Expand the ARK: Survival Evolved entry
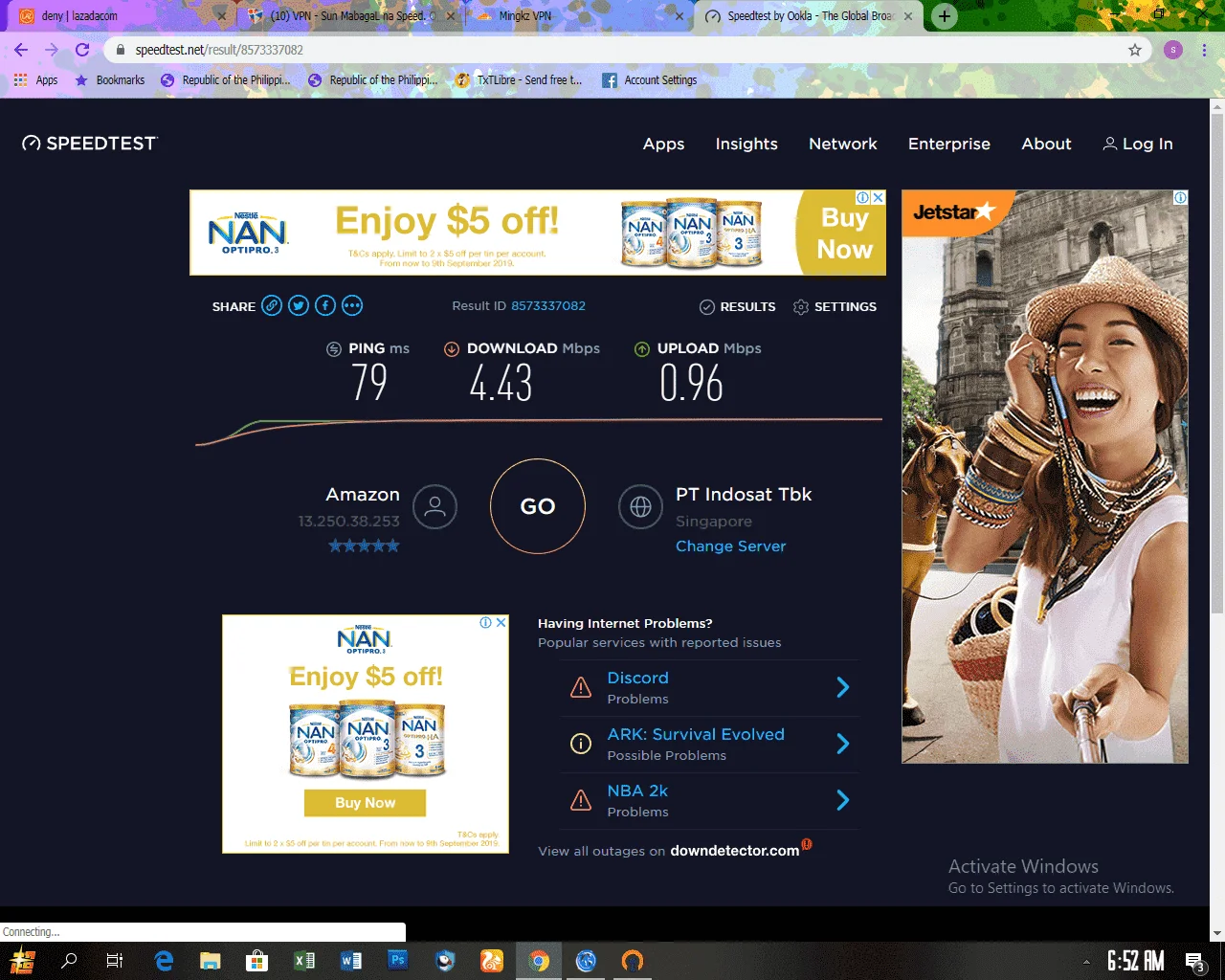The width and height of the screenshot is (1225, 980). 843,744
